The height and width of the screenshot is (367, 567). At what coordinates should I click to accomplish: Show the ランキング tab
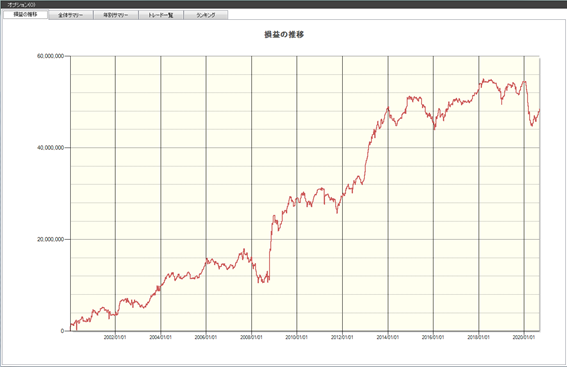point(206,15)
